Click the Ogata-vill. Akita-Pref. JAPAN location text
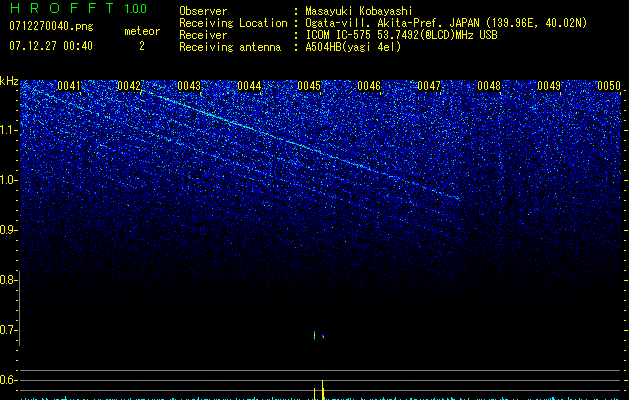Screen dimensions: 629x400 coord(446,23)
